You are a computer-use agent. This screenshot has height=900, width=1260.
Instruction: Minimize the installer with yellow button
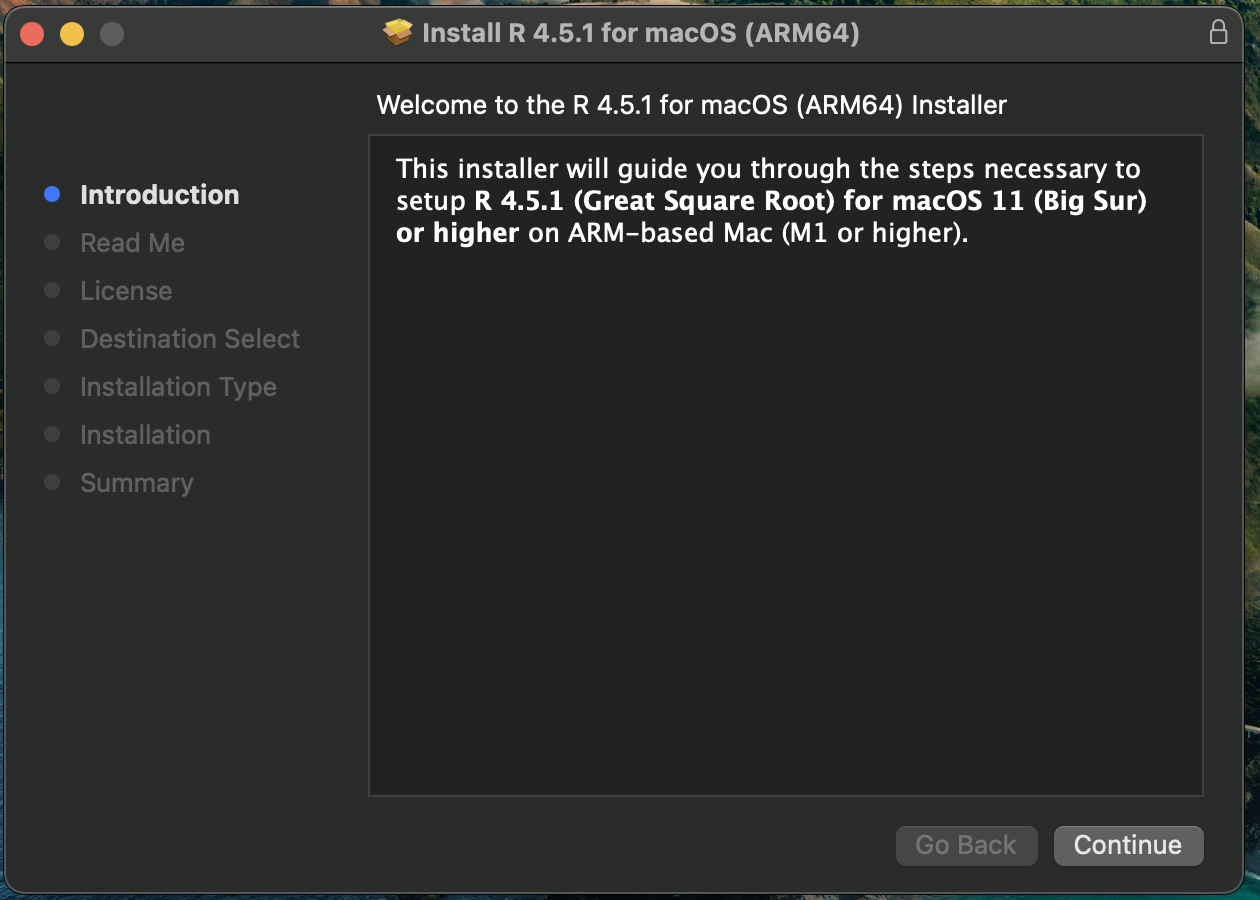point(72,34)
